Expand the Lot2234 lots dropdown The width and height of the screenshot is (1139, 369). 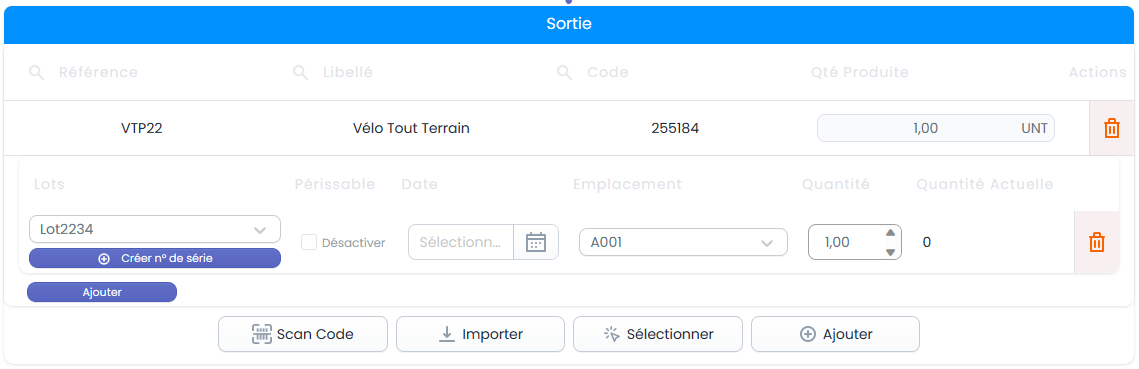click(155, 230)
